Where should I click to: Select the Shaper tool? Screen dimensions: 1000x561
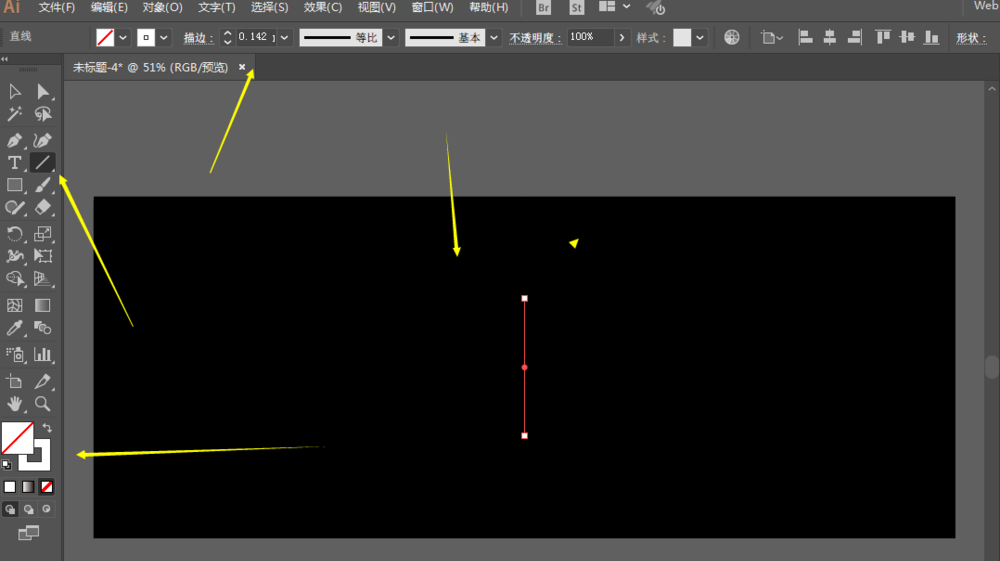coord(15,208)
